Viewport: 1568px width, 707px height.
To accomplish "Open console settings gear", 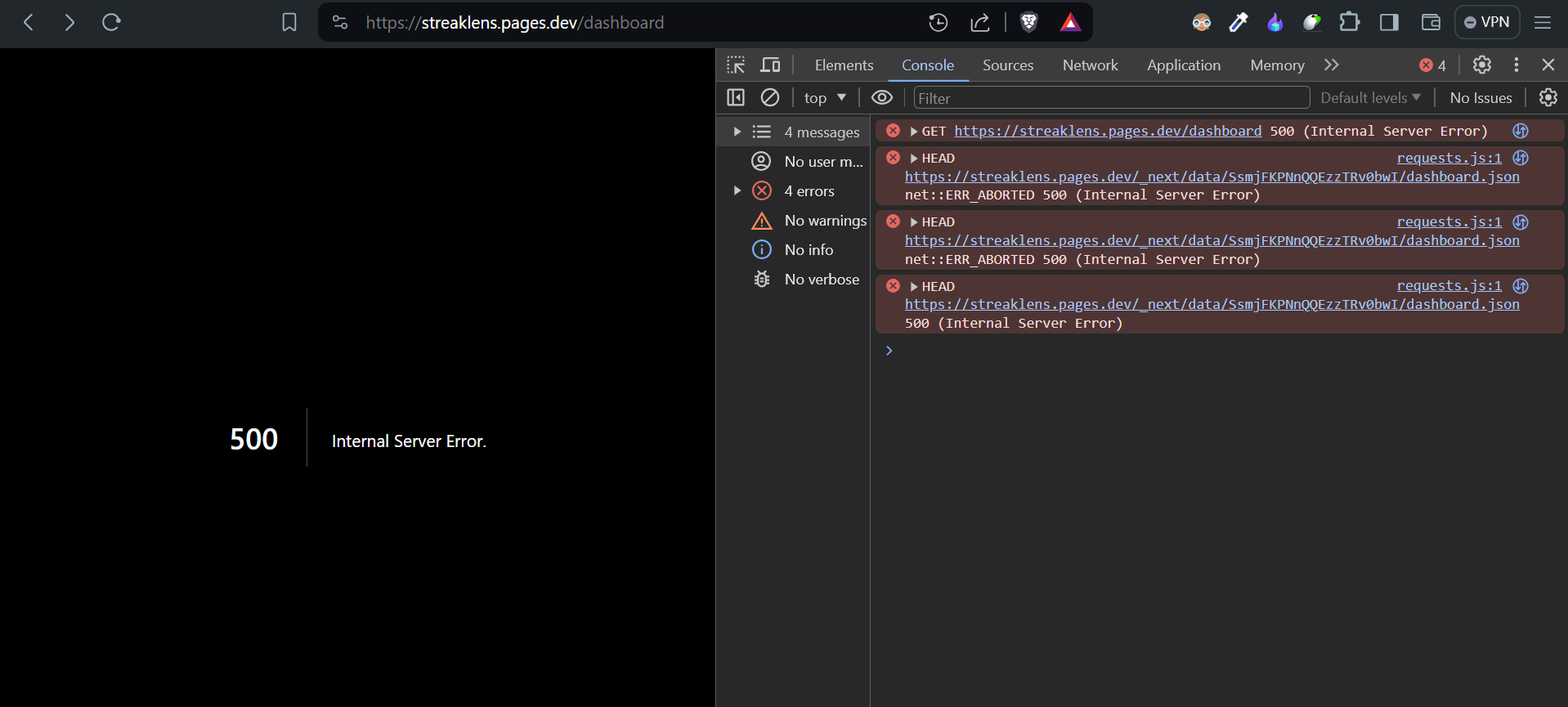I will click(1548, 97).
